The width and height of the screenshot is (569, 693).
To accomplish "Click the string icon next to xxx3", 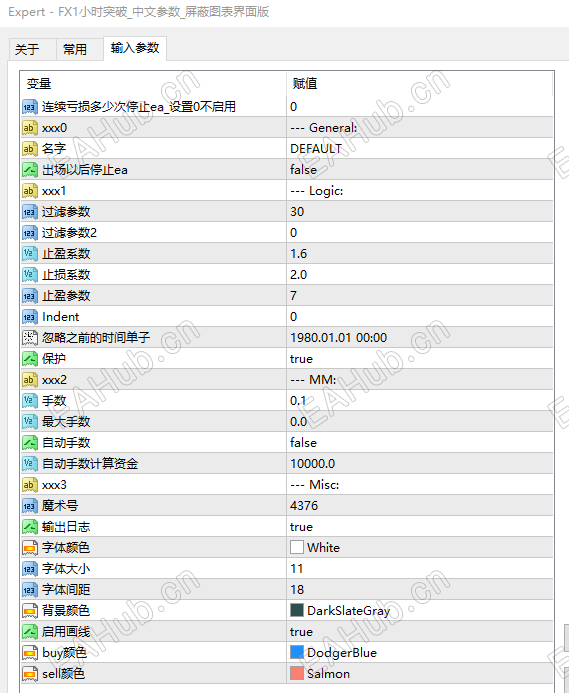I will tap(30, 485).
